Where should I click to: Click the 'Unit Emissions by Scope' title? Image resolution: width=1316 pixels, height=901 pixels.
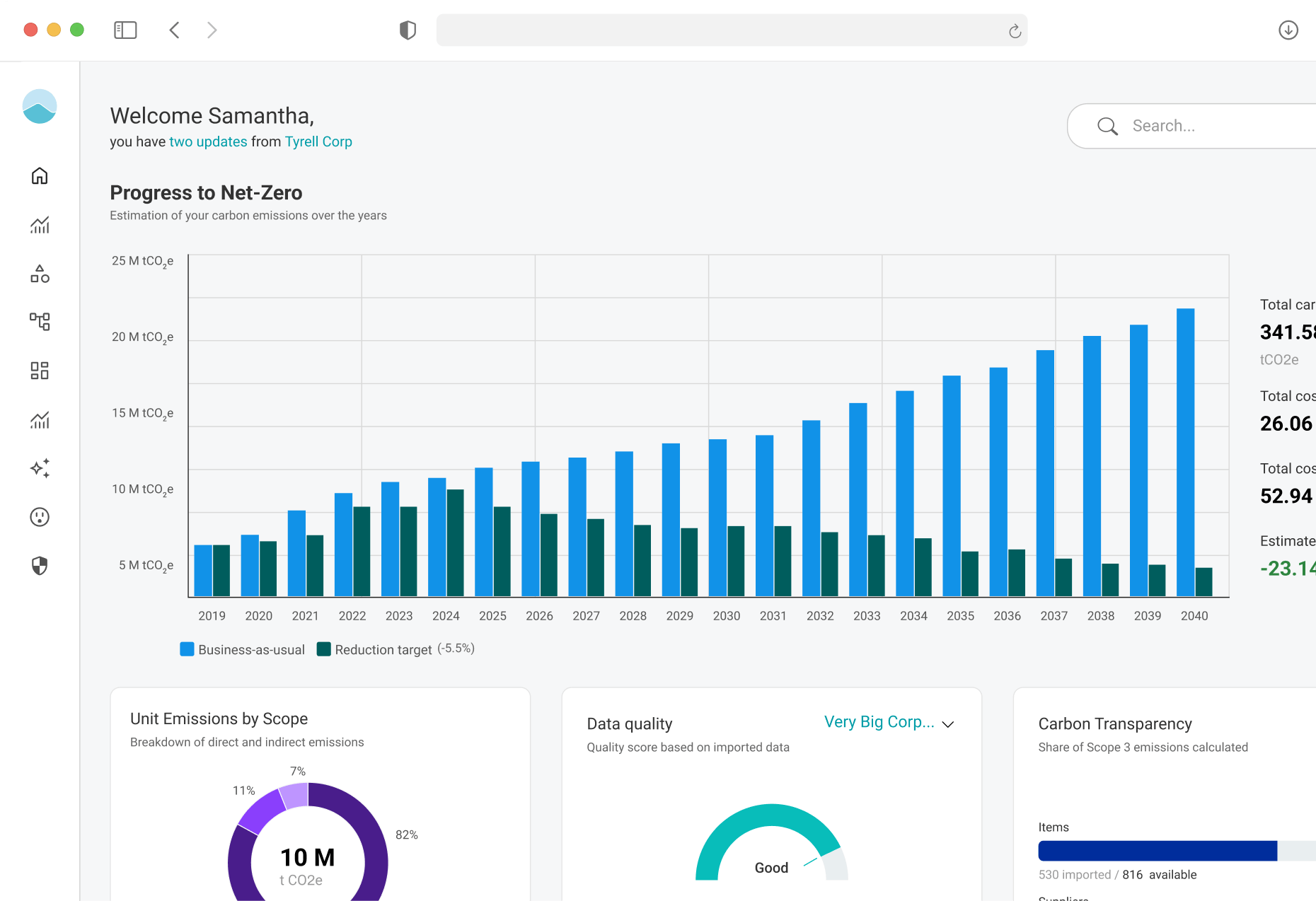coord(219,719)
